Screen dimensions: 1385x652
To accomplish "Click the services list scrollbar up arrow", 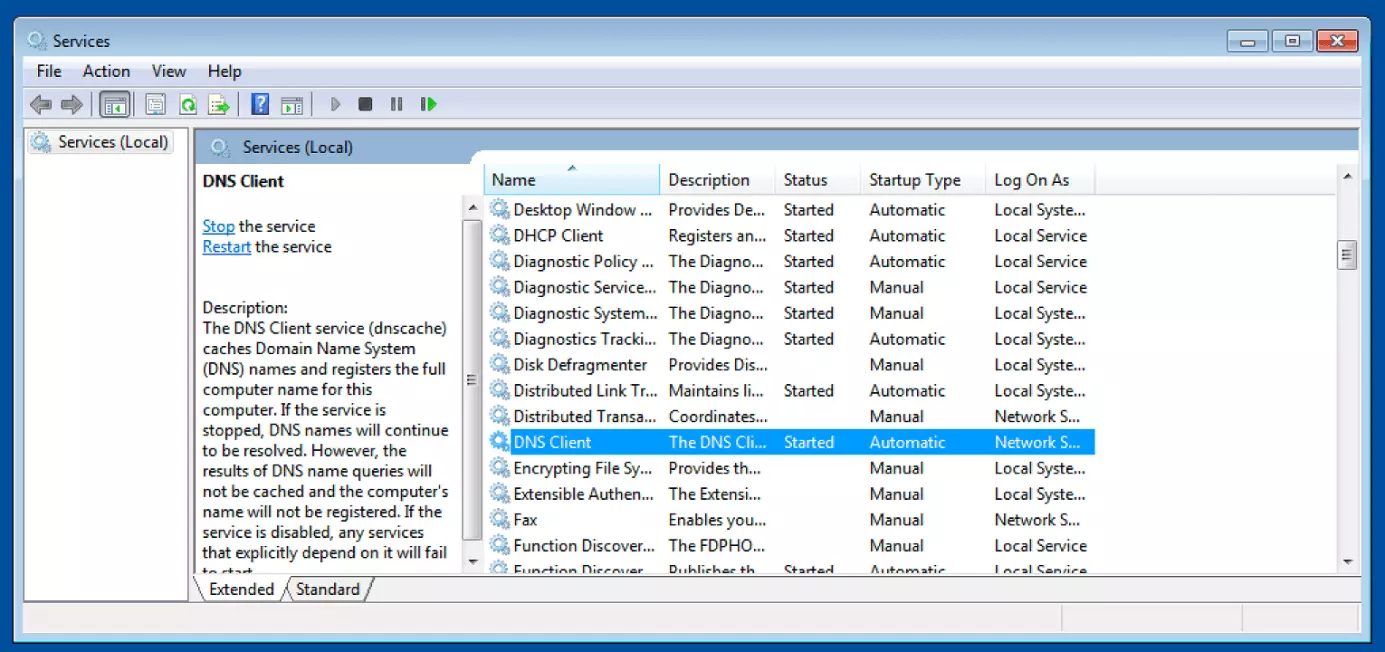I will (x=1347, y=177).
